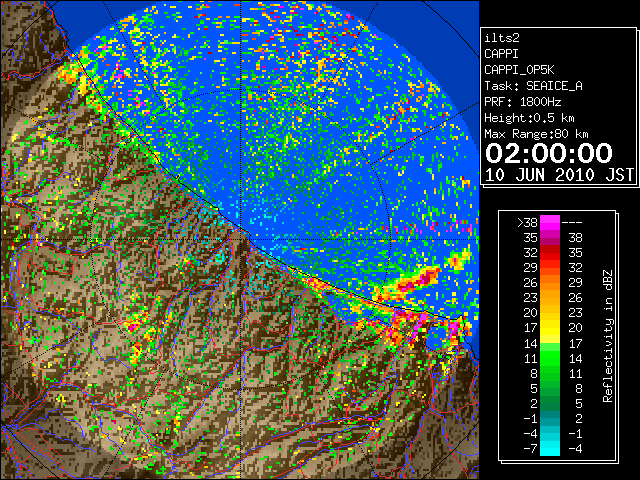Screen dimensions: 640x480
Task: Click the radar center where range crosshairs meet
Action: click(x=241, y=240)
